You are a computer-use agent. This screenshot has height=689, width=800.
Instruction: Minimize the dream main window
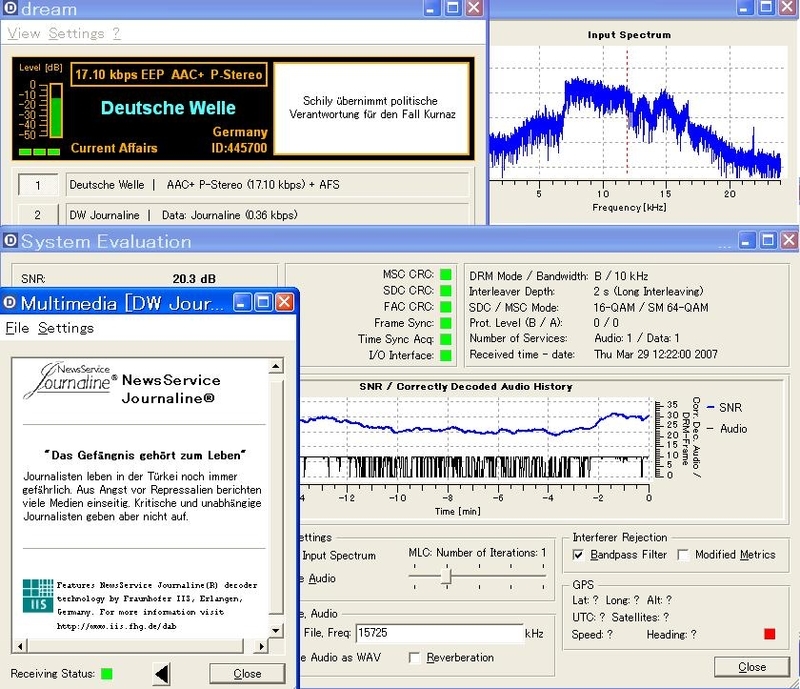tap(432, 8)
